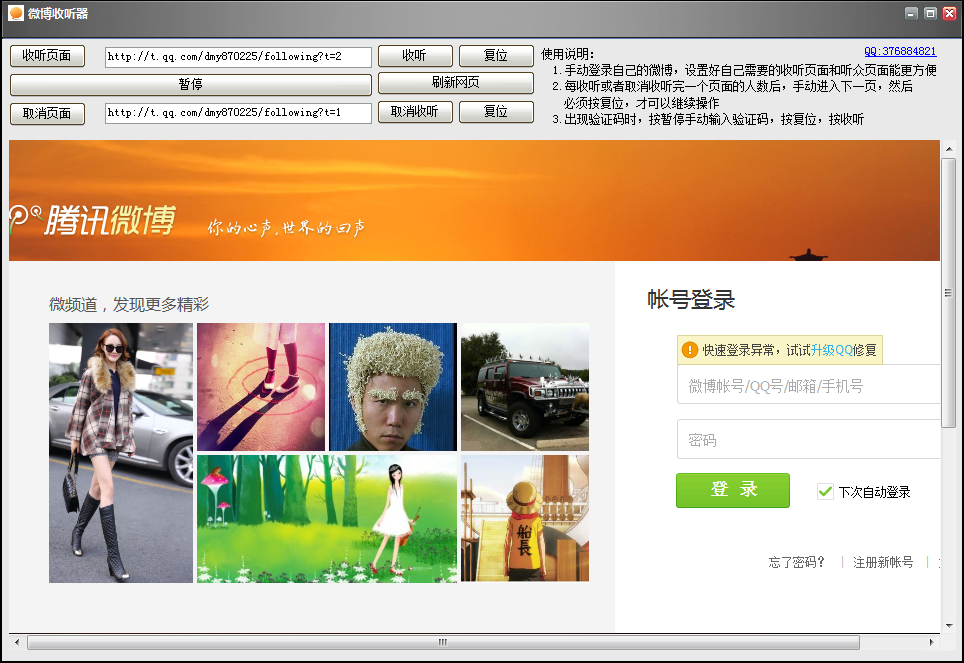Open the straw hat anime character image
This screenshot has height=663, width=964.
tap(525, 518)
